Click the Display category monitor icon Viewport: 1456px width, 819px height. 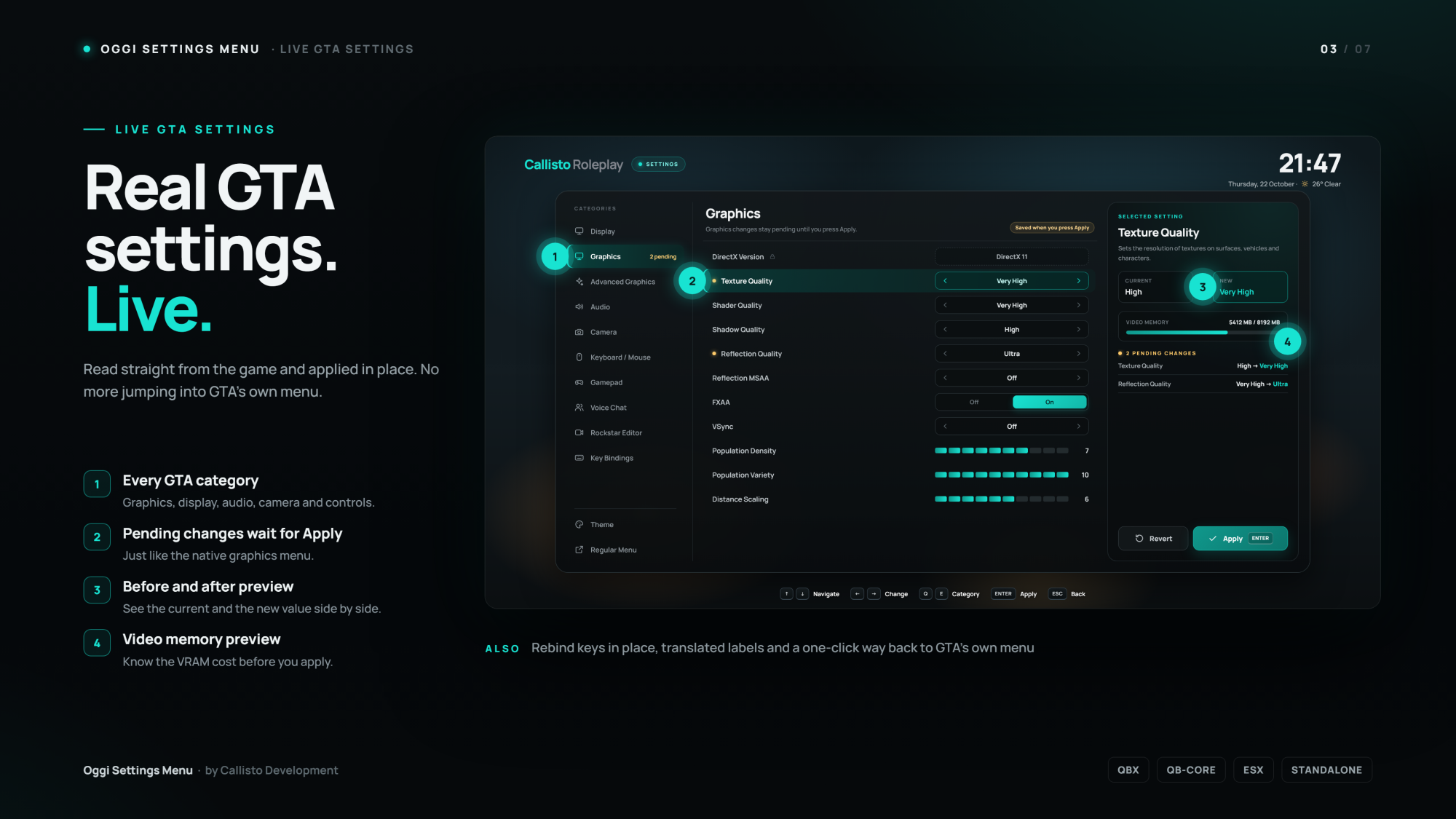pyautogui.click(x=579, y=232)
